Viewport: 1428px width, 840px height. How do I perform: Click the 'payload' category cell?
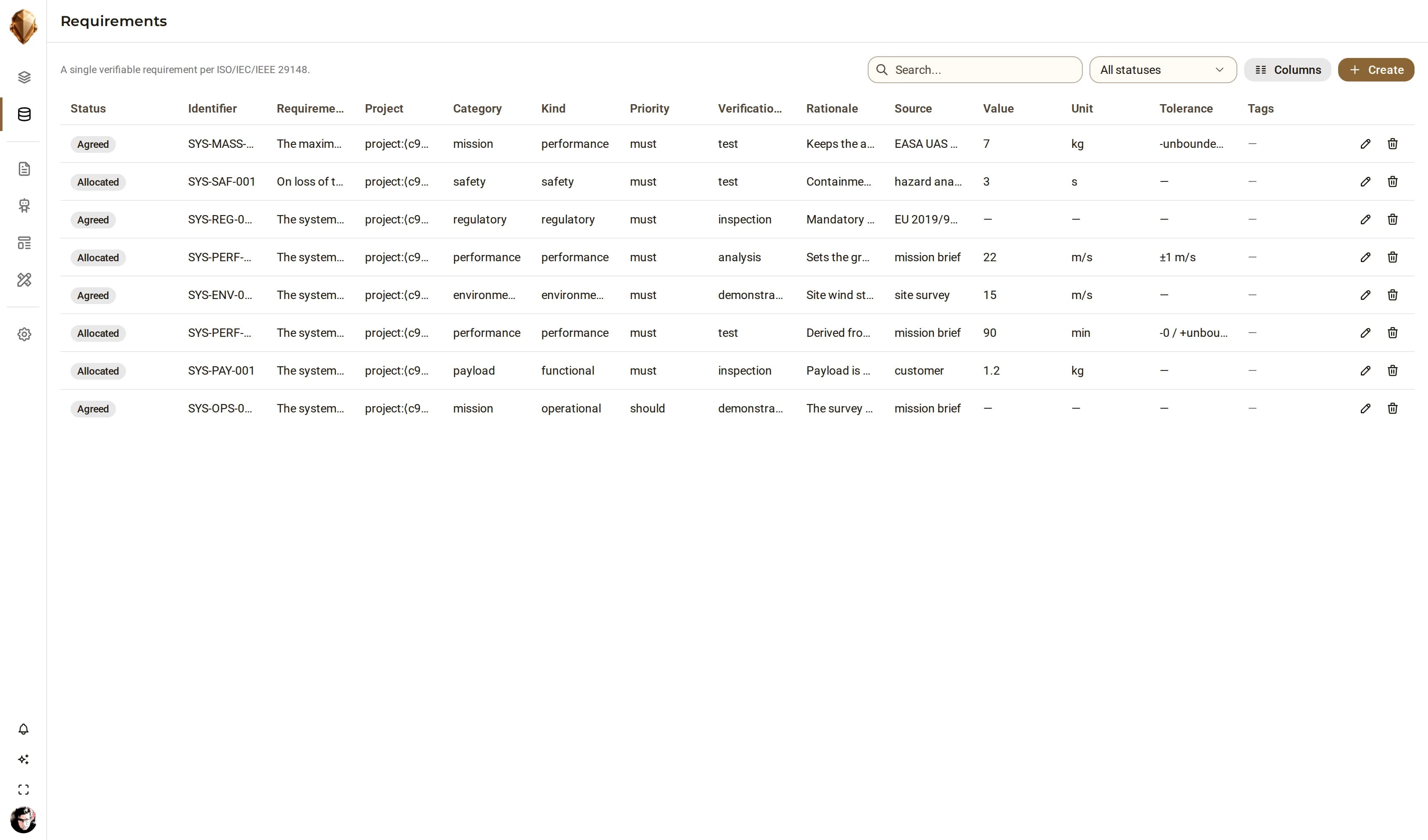[x=474, y=371]
